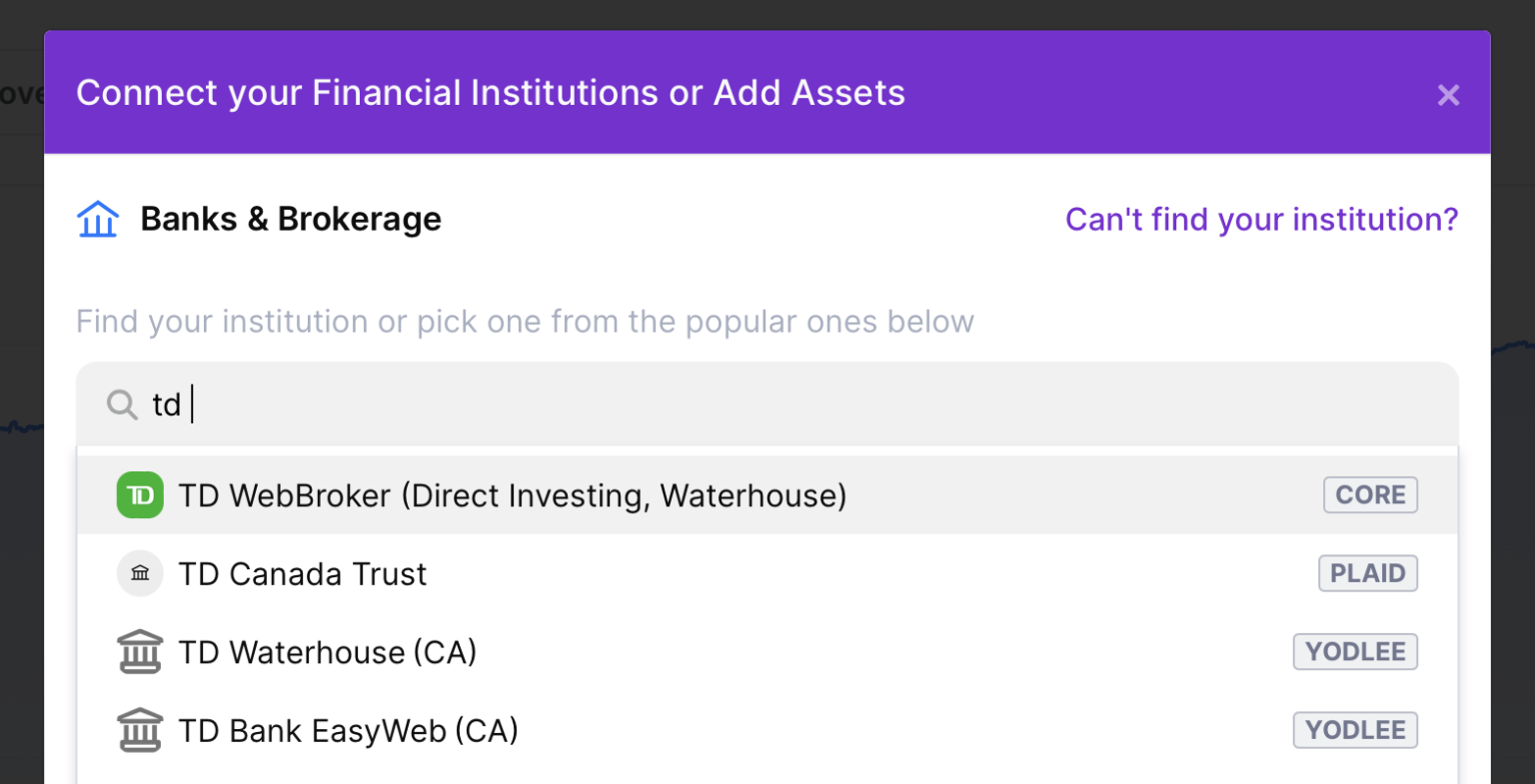Select TD Bank EasyWeb (CA) result

pos(348,731)
